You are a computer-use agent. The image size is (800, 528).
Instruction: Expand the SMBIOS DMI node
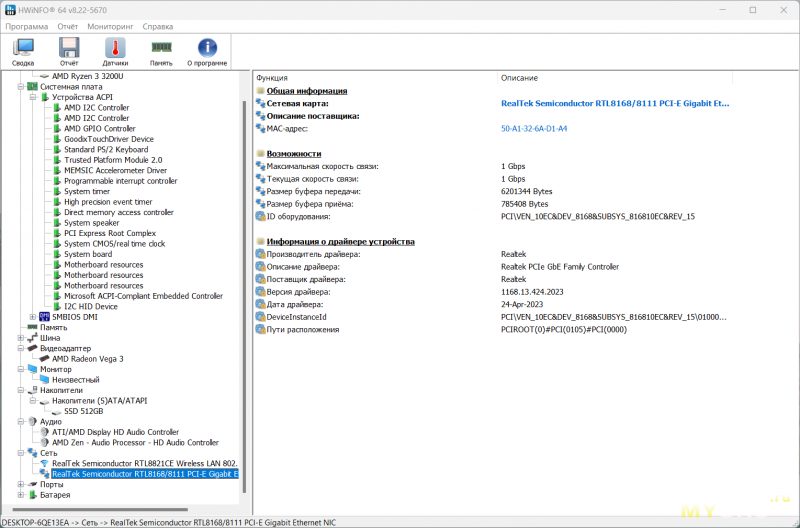click(33, 317)
